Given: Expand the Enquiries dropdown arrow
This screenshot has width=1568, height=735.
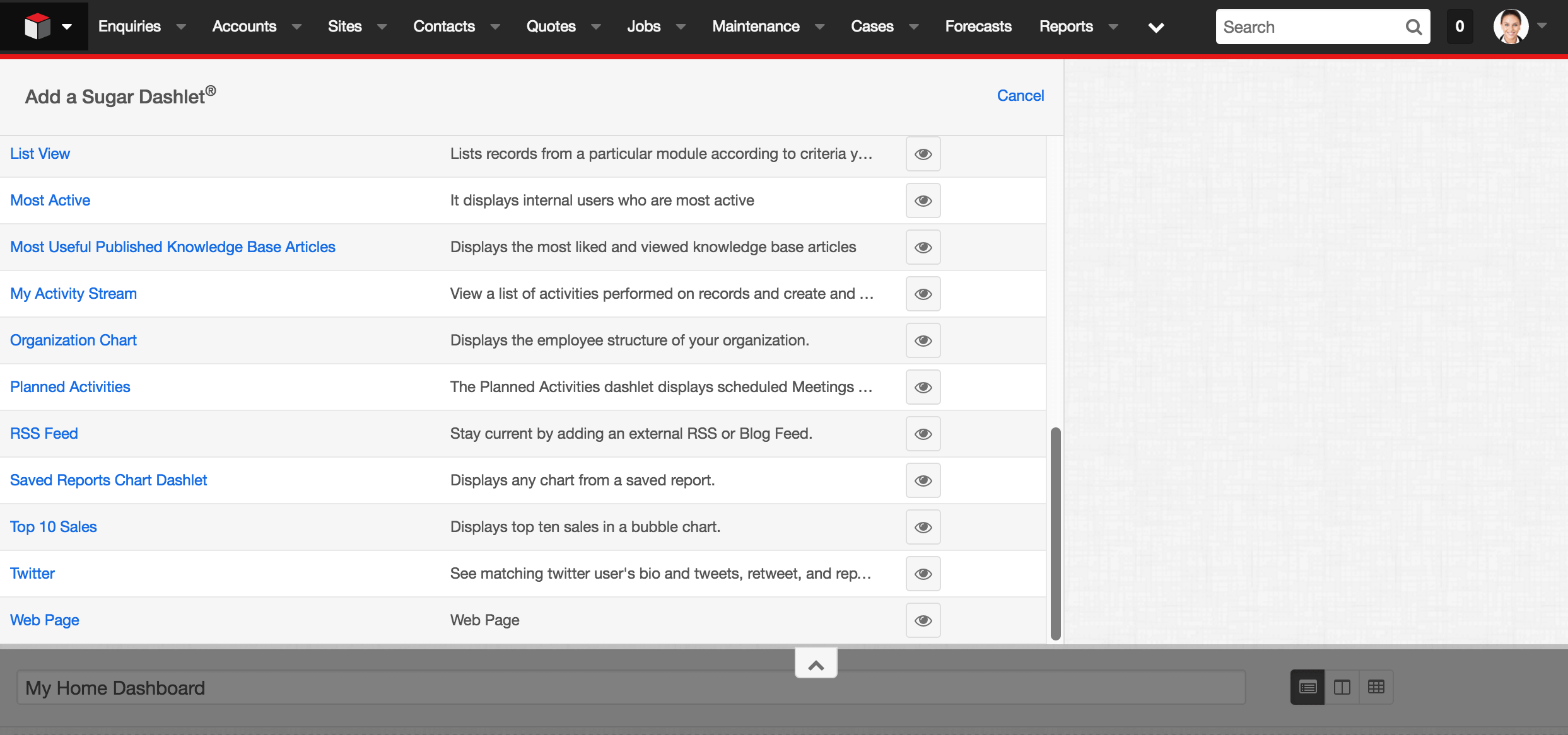Looking at the screenshot, I should pyautogui.click(x=181, y=26).
